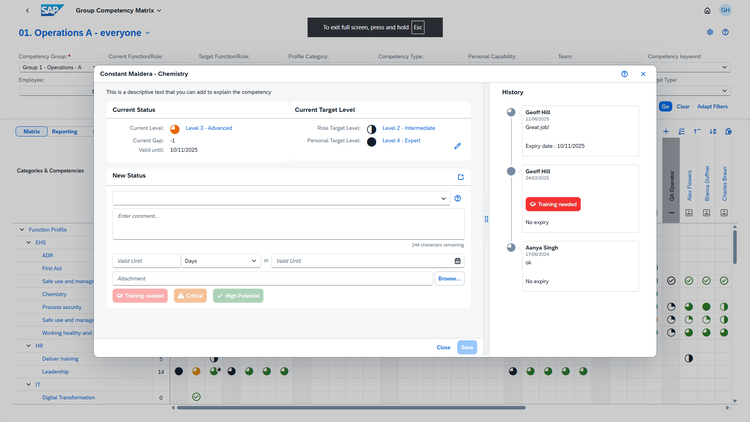Image resolution: width=750 pixels, height=422 pixels.
Task: Click Browse... to attach a file
Action: tap(449, 278)
